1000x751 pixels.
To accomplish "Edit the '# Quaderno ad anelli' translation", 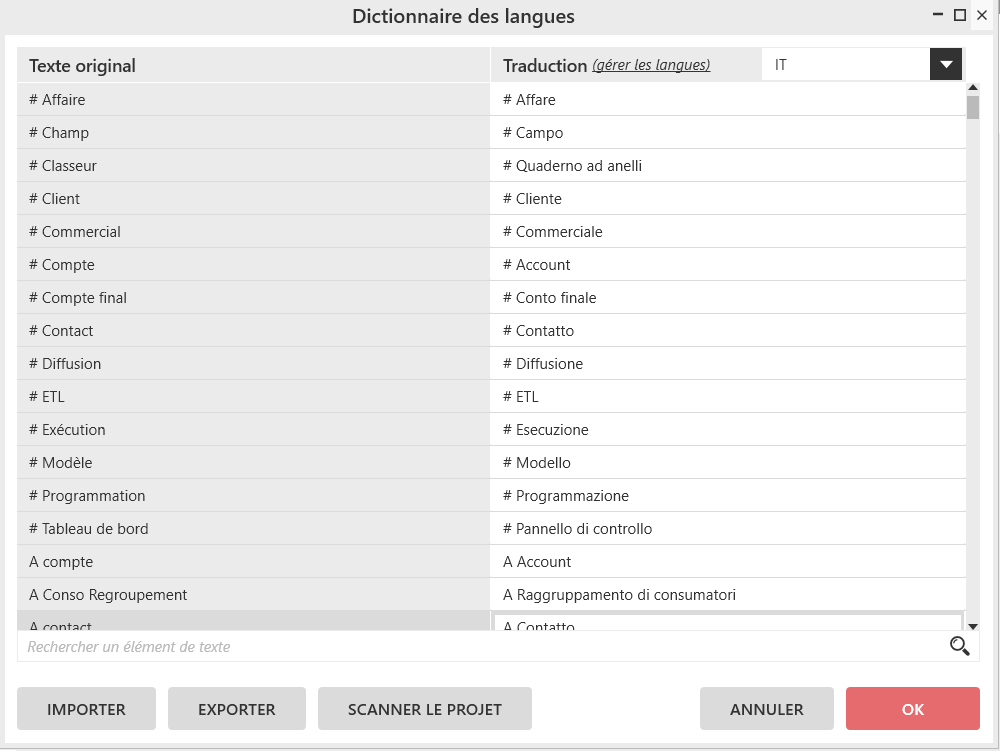I will [x=728, y=166].
